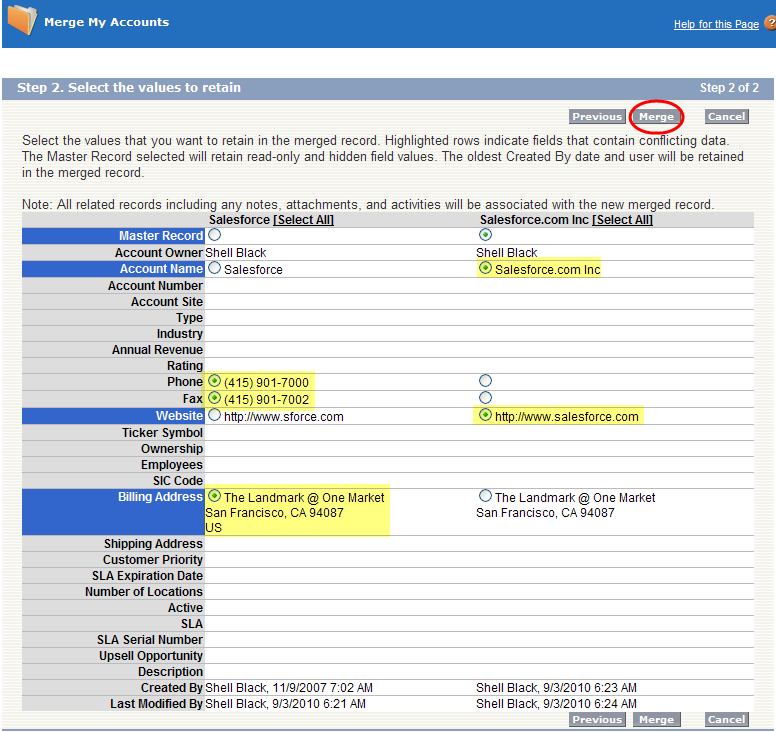Click the 'Upsell Opportunity' row label
Screen dimensions: 776x732
tap(151, 656)
